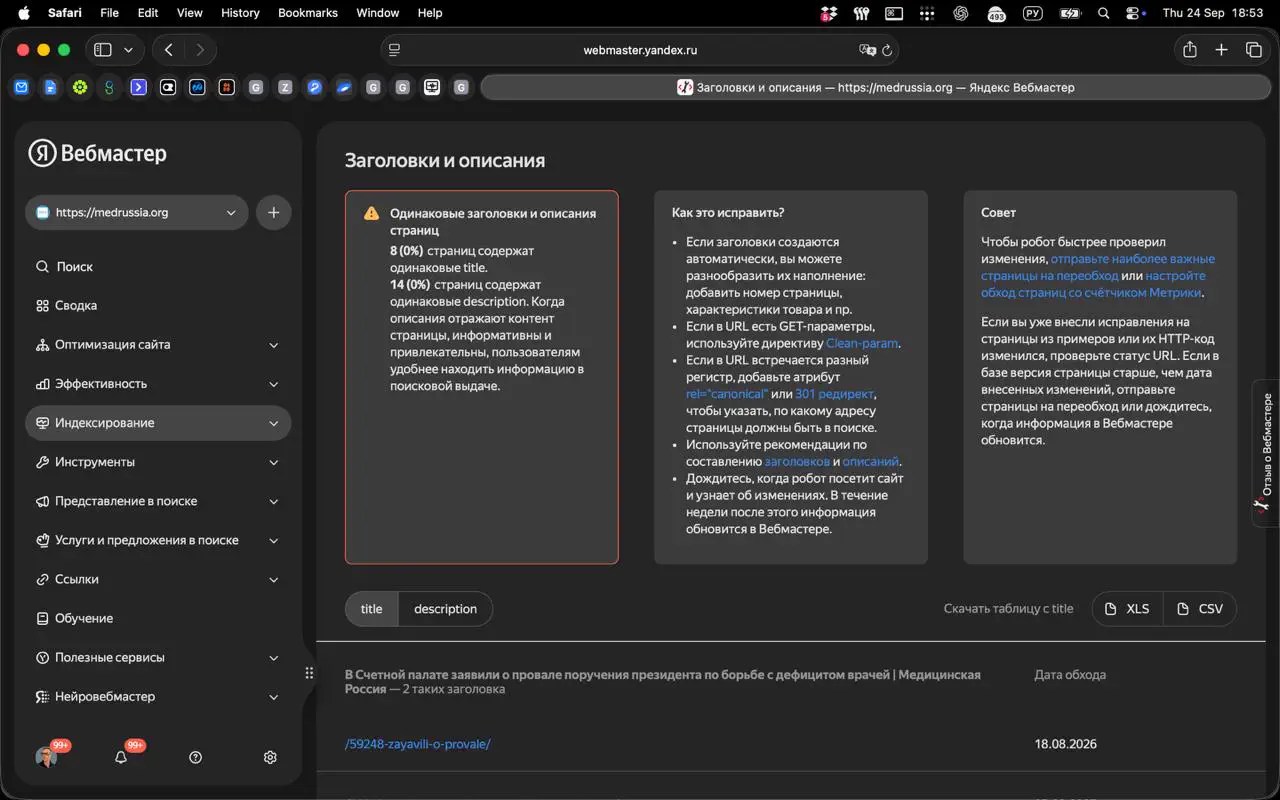Click link настройте обход страниц со счётчиком Метрики
This screenshot has width=1280, height=800.
point(1093,284)
